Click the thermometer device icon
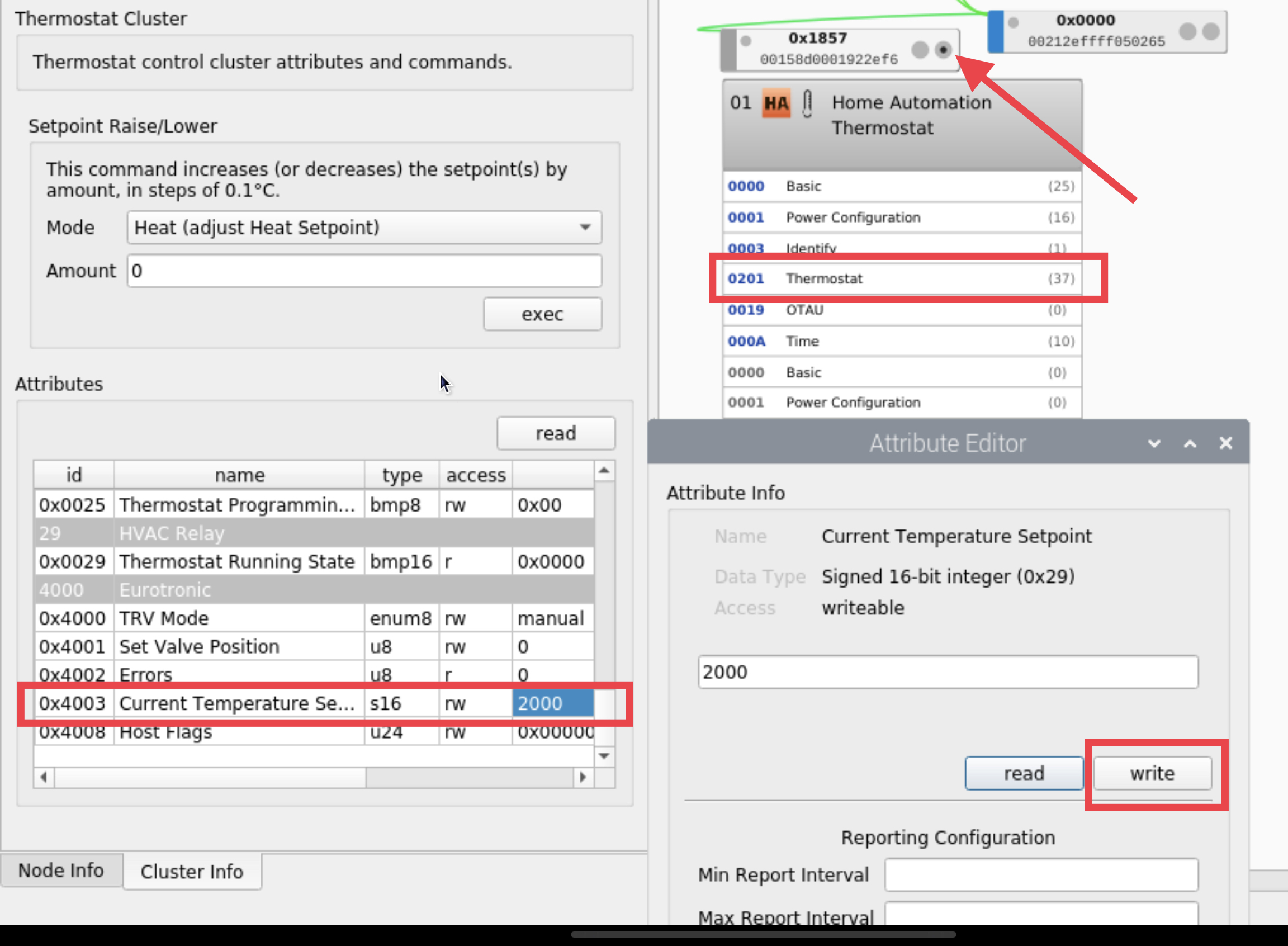This screenshot has height=946, width=1288. pos(807,103)
